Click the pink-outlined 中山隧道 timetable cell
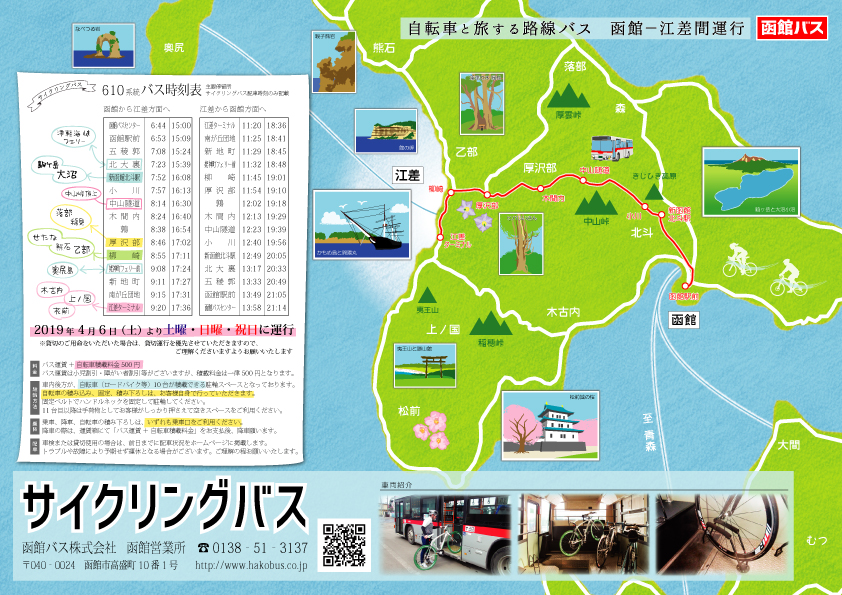Image resolution: width=842 pixels, height=595 pixels. [125, 204]
